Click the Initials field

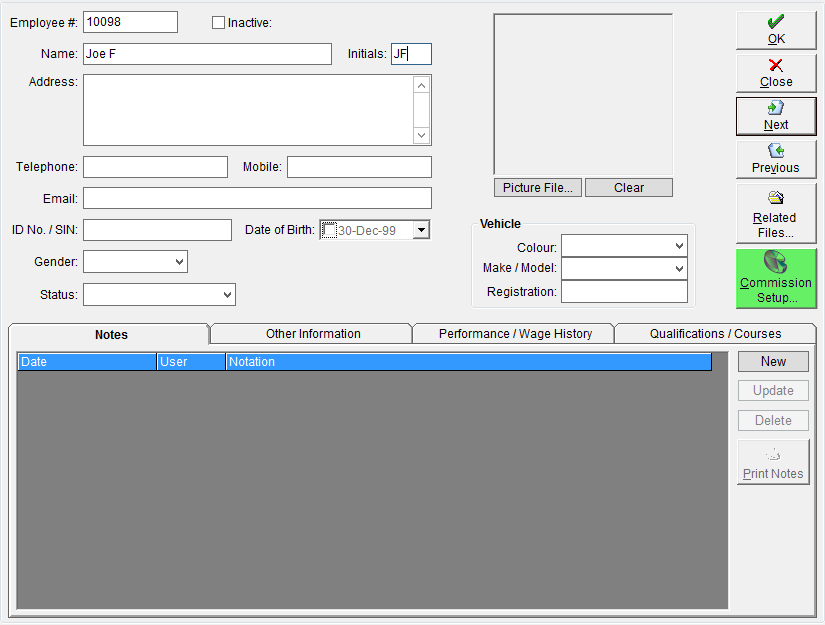point(411,54)
